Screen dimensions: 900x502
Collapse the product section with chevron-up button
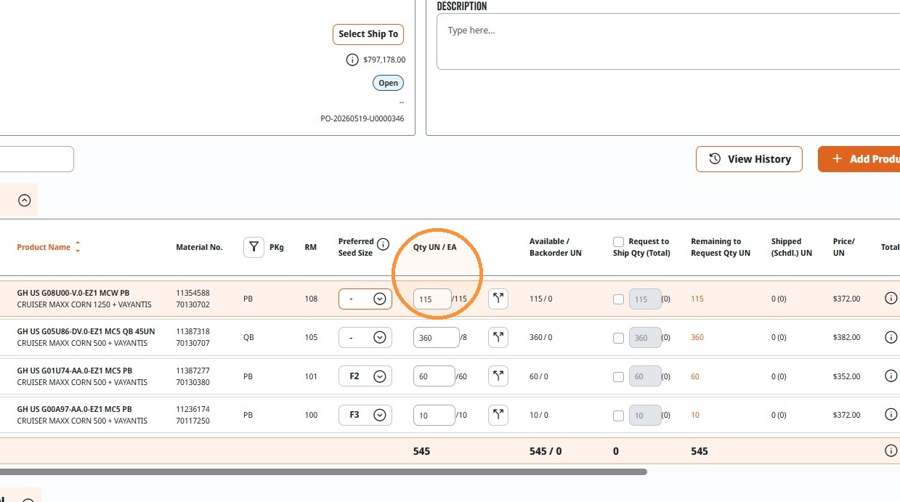point(24,200)
